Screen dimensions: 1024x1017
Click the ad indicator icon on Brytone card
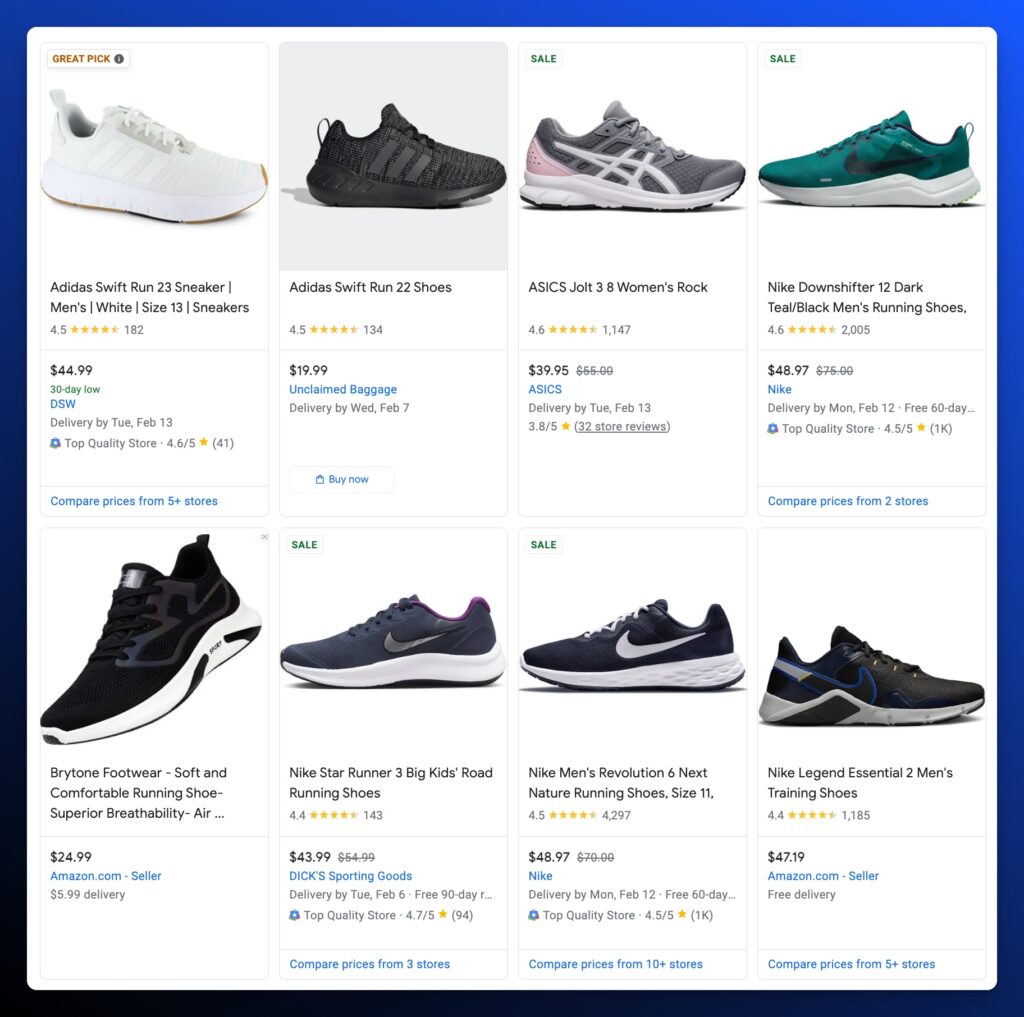(264, 537)
